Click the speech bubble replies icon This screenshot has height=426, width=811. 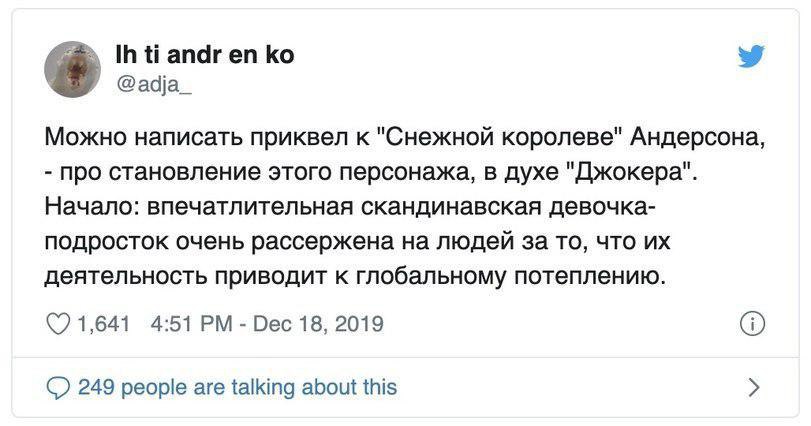pos(58,388)
